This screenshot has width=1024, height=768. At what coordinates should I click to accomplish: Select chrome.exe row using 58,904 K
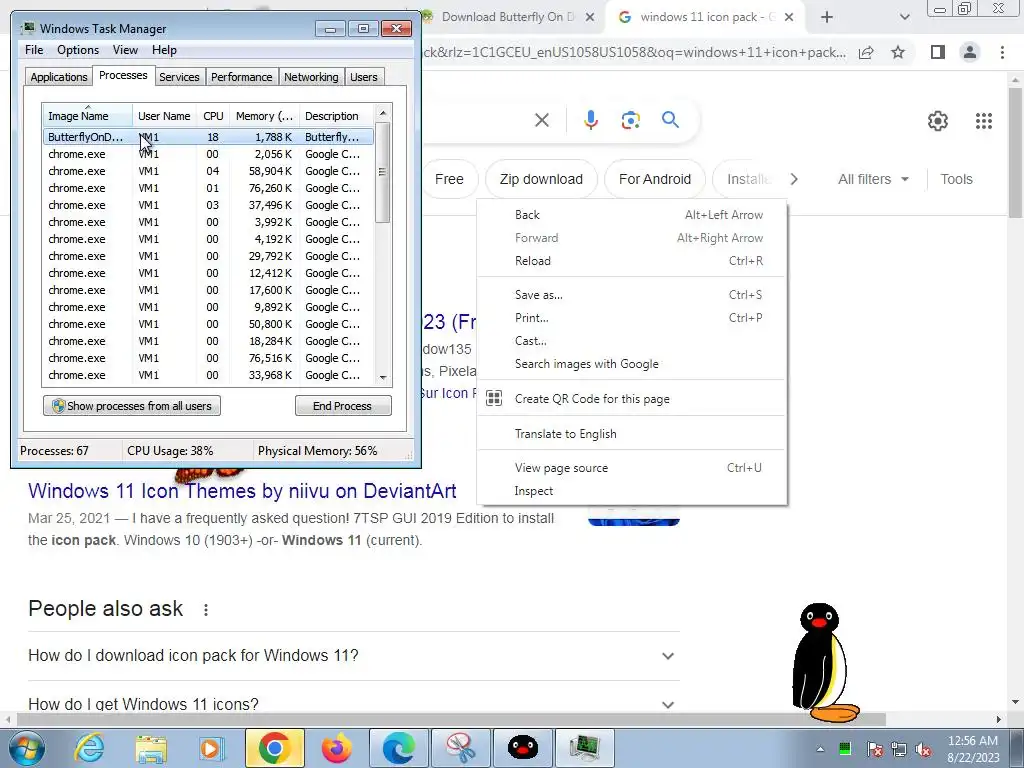pos(208,171)
